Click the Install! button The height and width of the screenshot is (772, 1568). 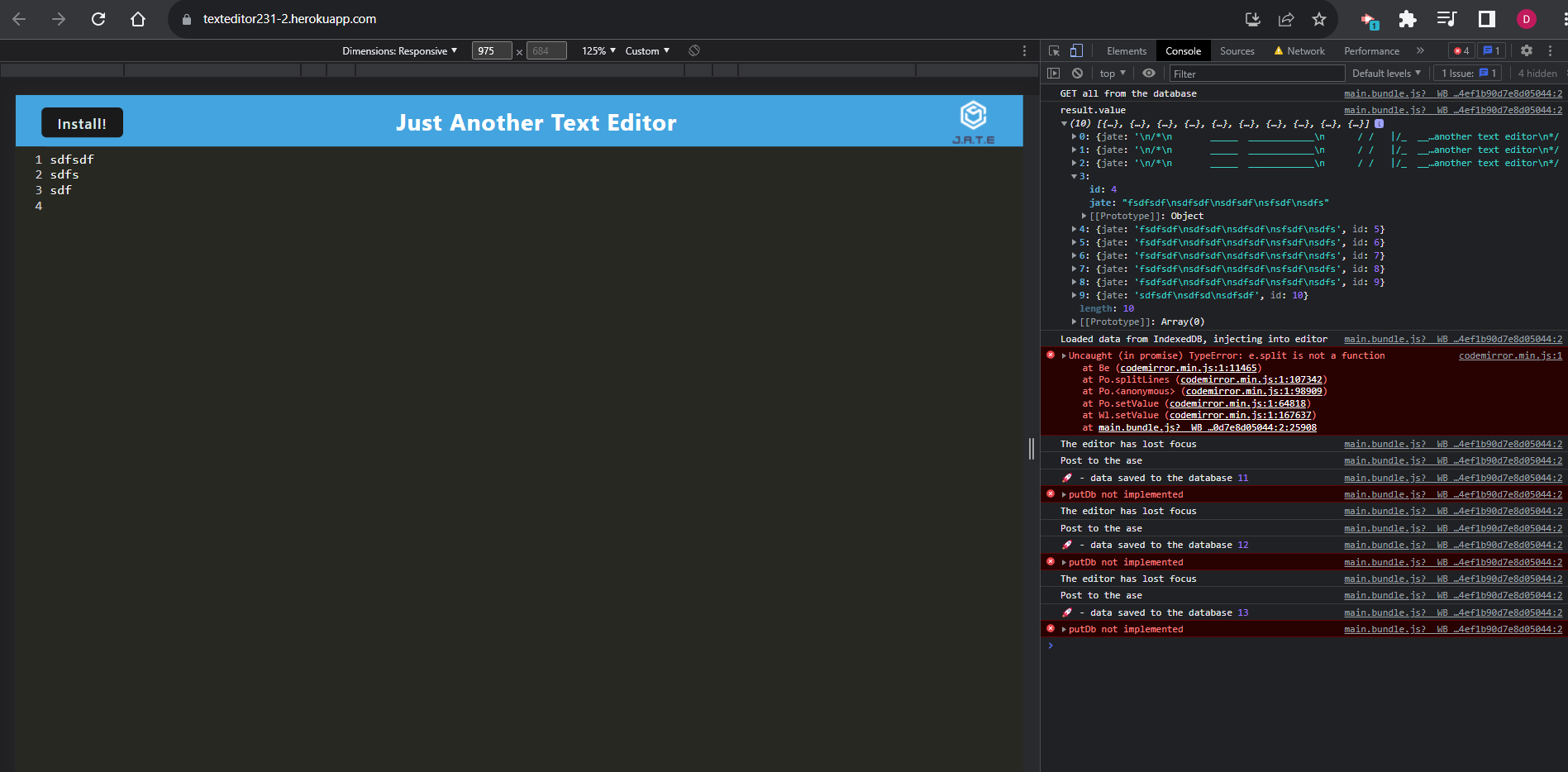[x=81, y=122]
